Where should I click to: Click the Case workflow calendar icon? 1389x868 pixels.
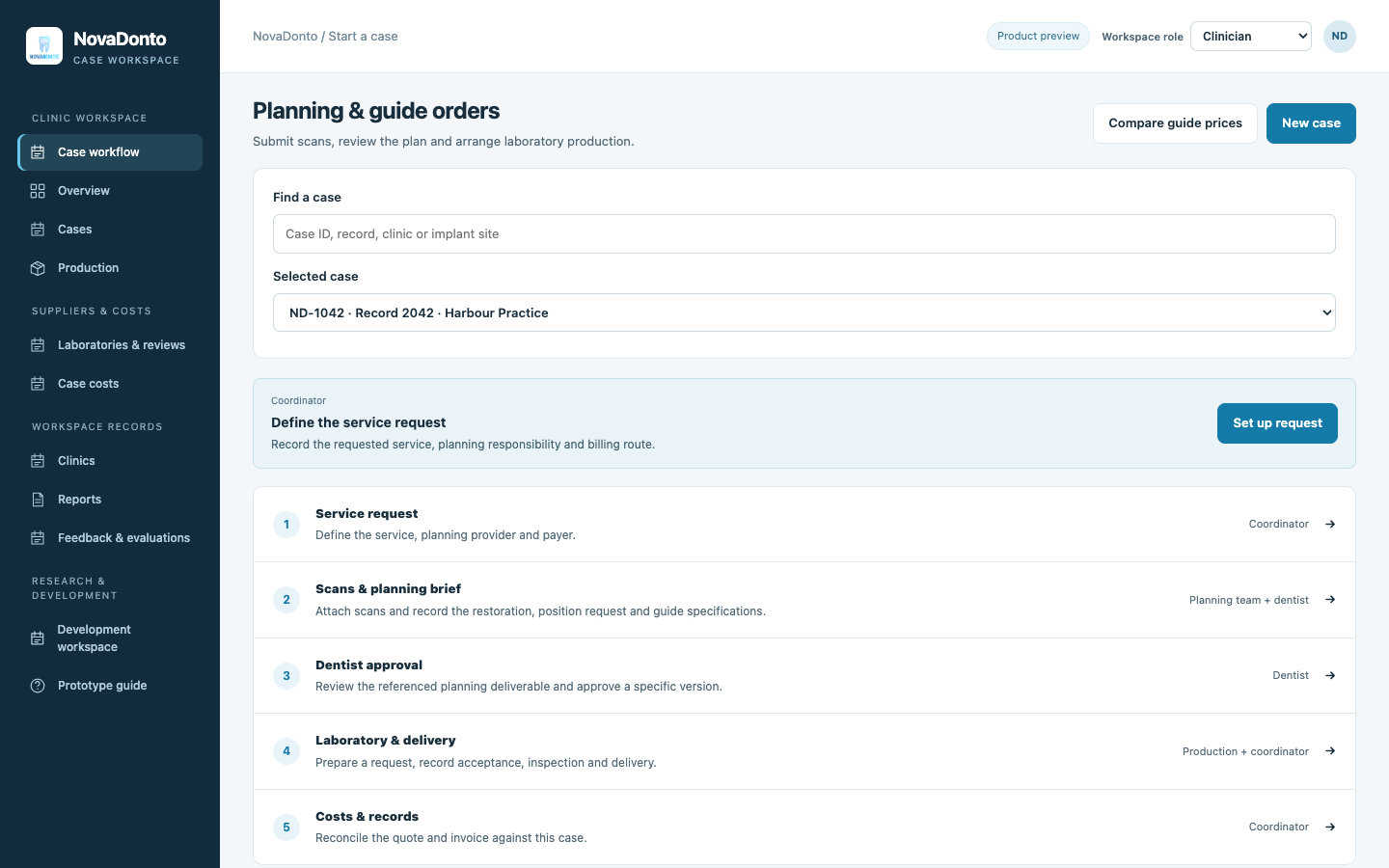coord(38,152)
